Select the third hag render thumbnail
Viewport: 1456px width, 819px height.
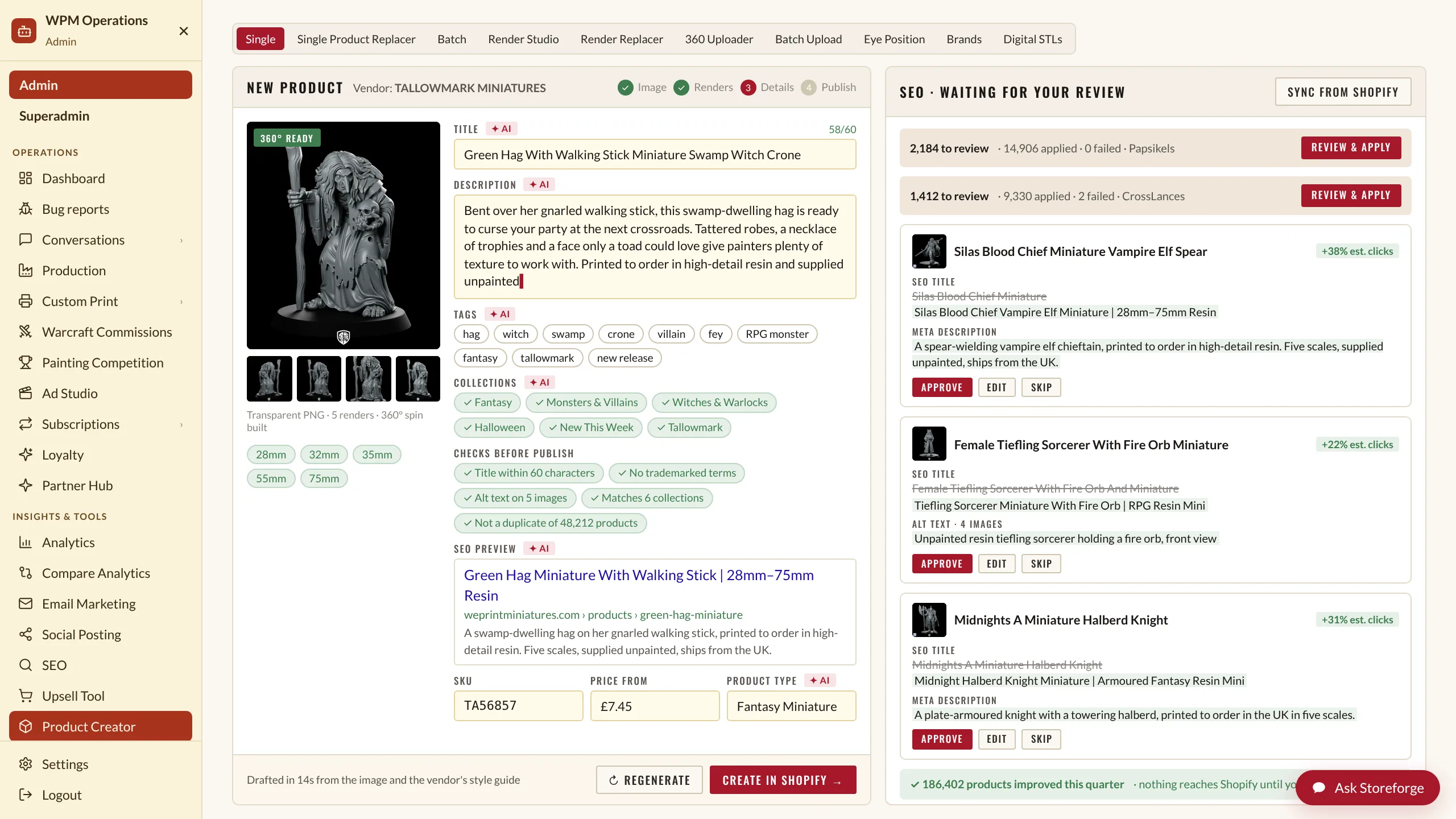369,379
